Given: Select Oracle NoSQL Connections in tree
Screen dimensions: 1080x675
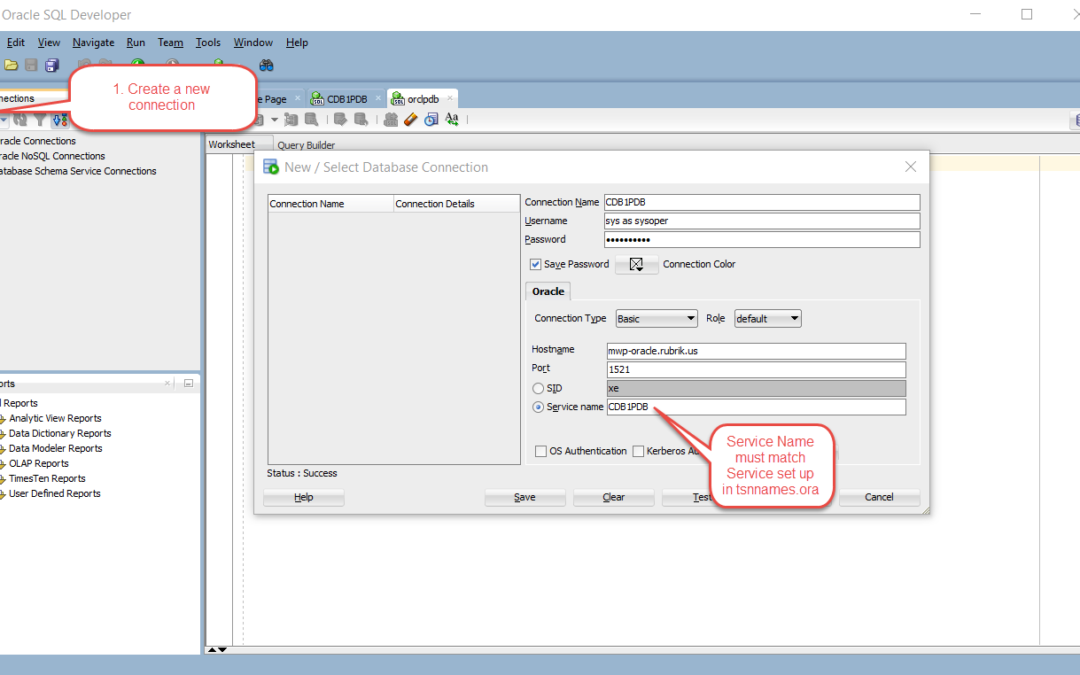Looking at the screenshot, I should tap(52, 156).
